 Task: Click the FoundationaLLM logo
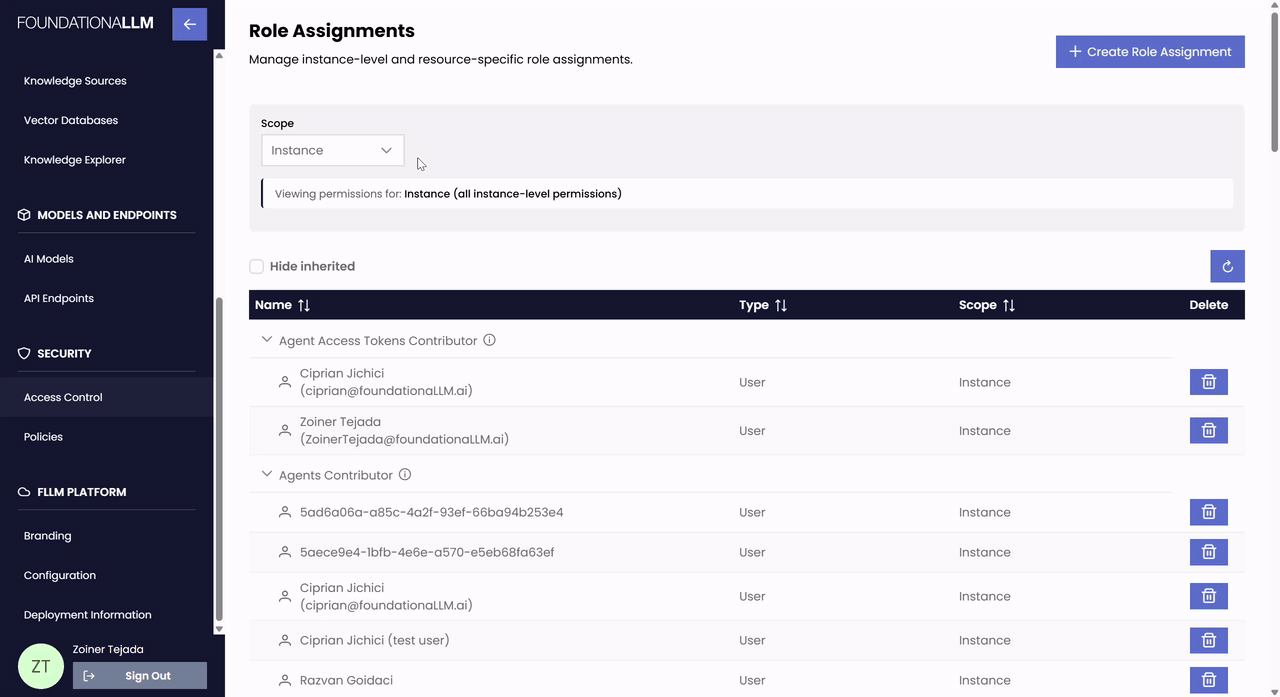tap(86, 23)
